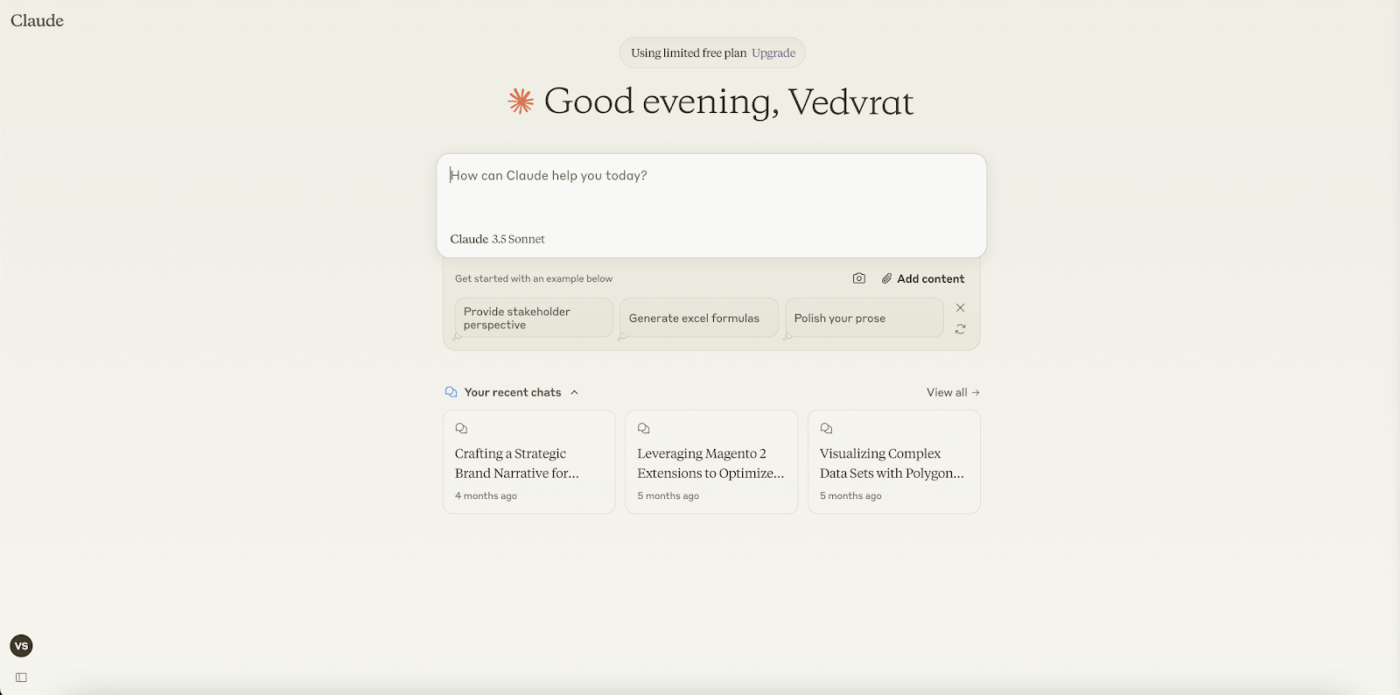Follow the Upgrade plan link

tap(773, 53)
